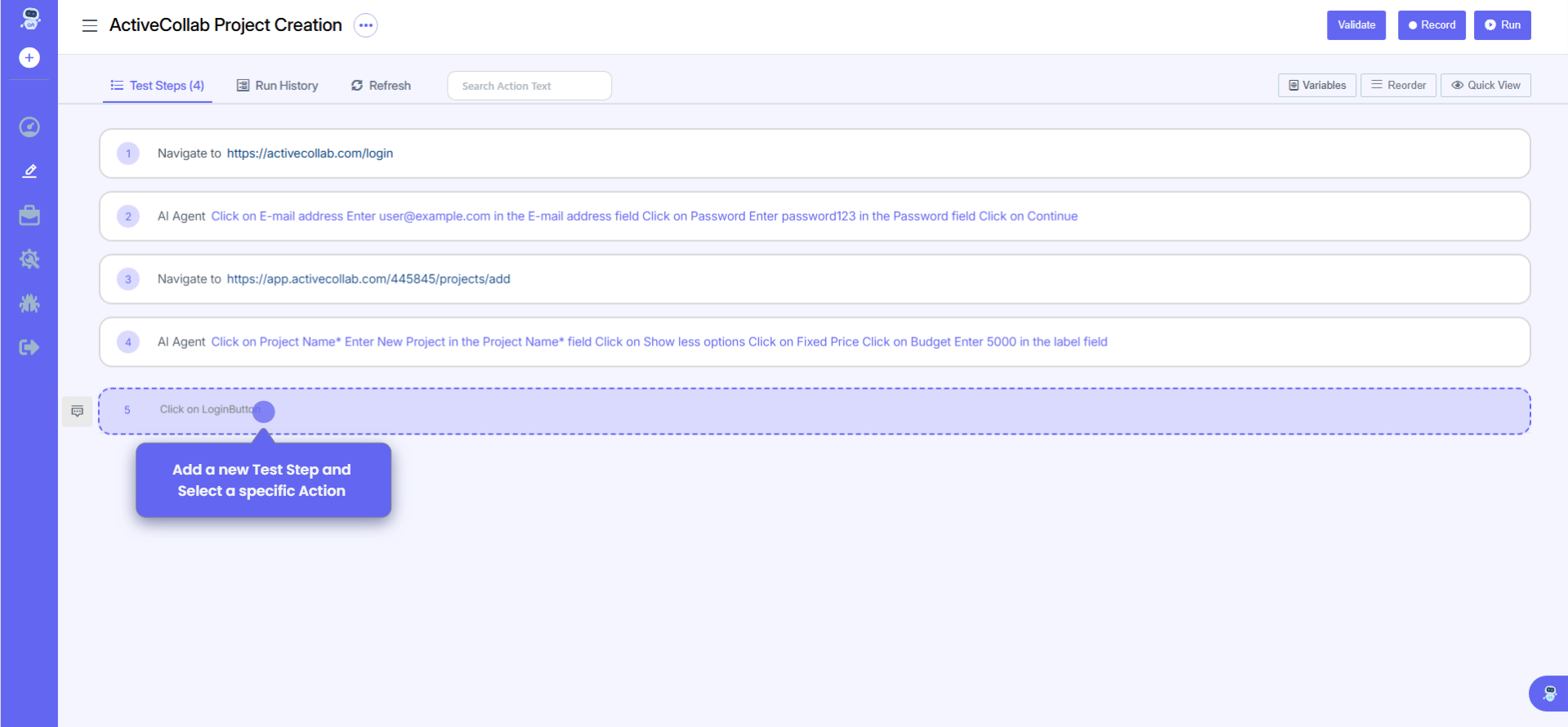Open the puzzle piece integrations icon

(x=29, y=304)
